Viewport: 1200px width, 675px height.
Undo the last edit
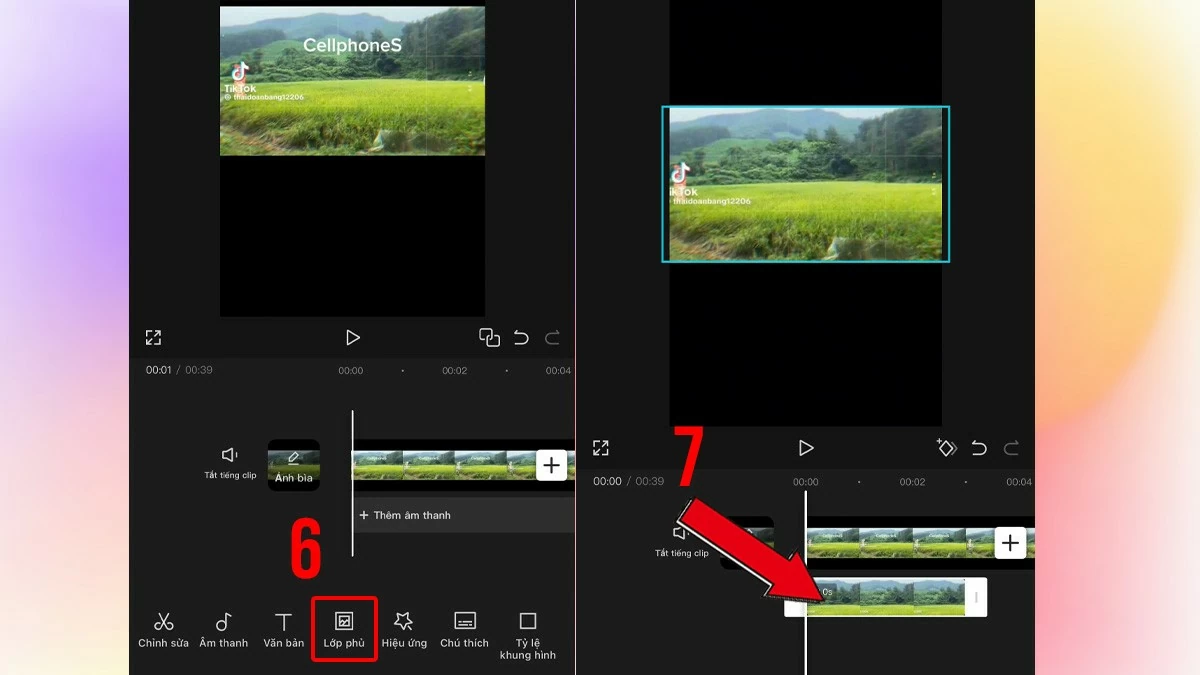coord(520,337)
